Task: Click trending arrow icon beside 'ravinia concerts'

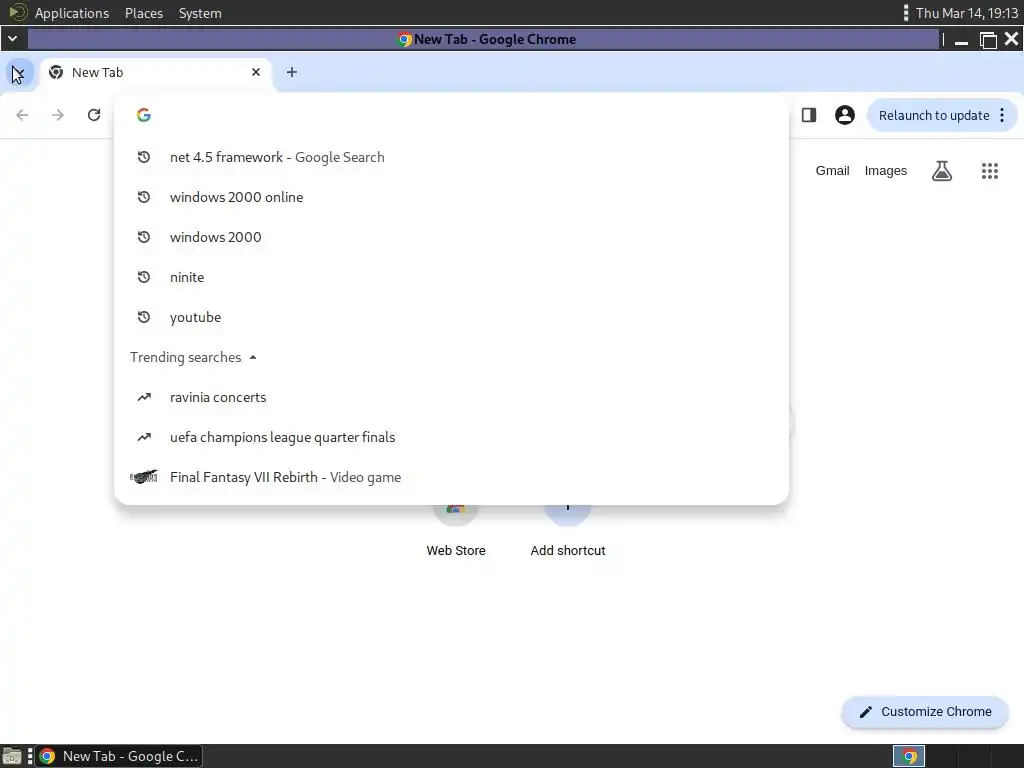Action: (x=144, y=397)
